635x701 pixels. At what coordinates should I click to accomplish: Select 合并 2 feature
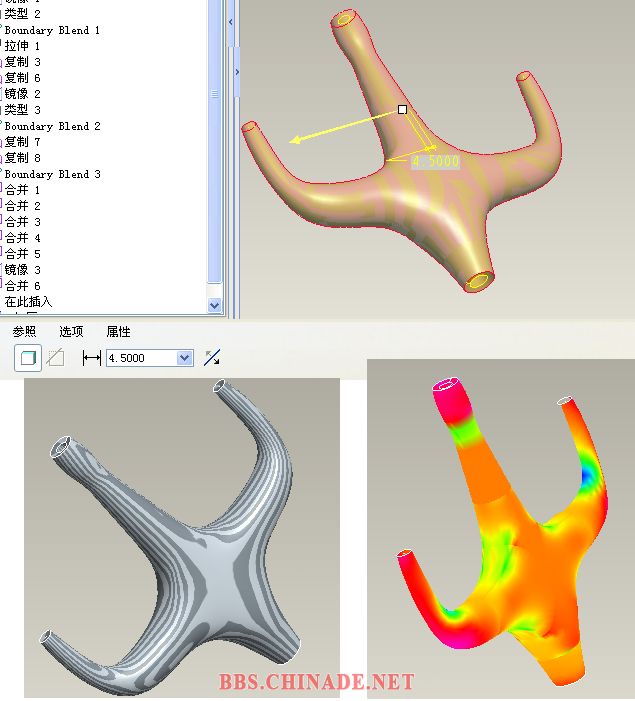click(x=22, y=206)
